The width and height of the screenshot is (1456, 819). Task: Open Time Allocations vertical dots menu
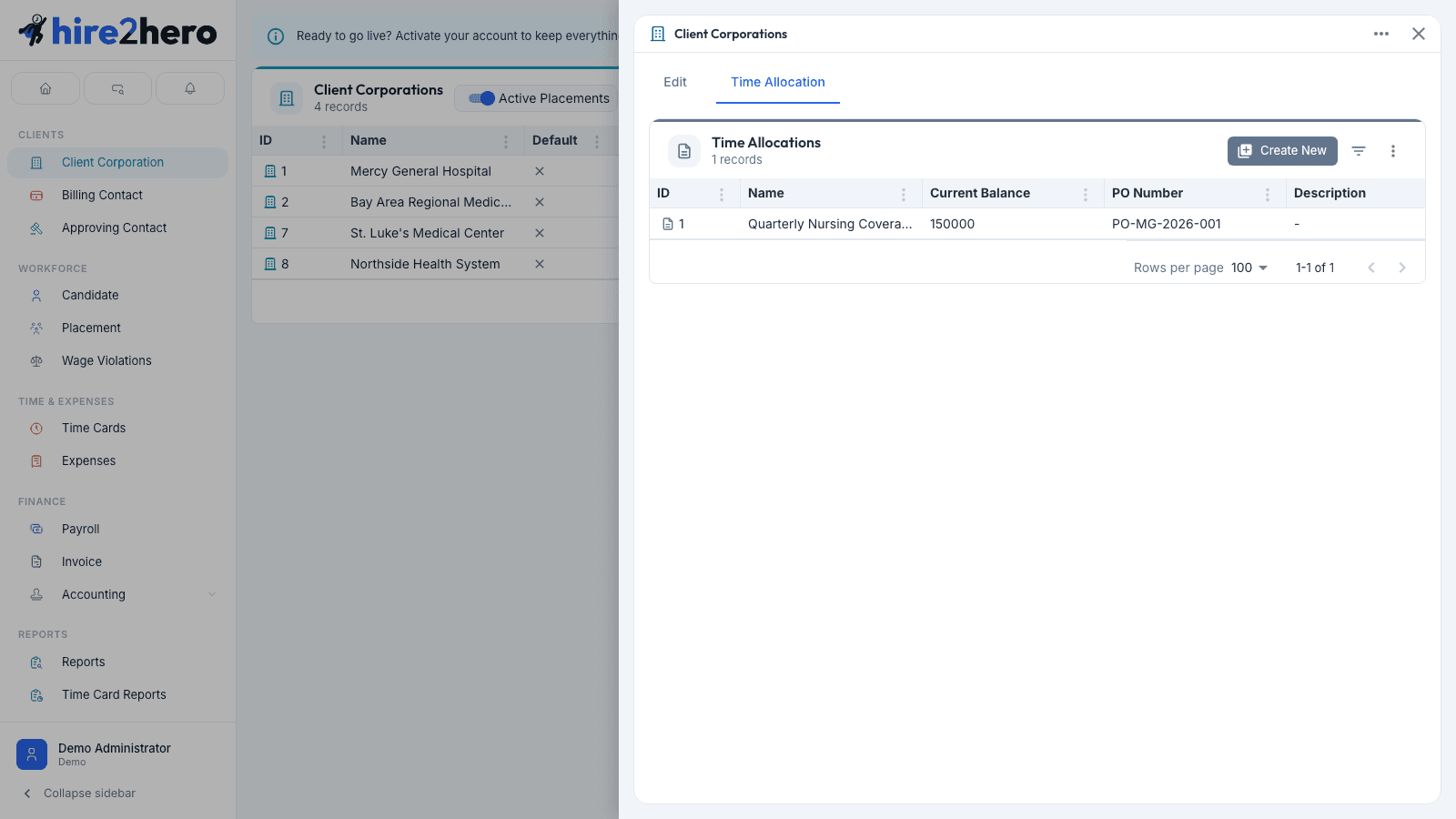pos(1393,151)
